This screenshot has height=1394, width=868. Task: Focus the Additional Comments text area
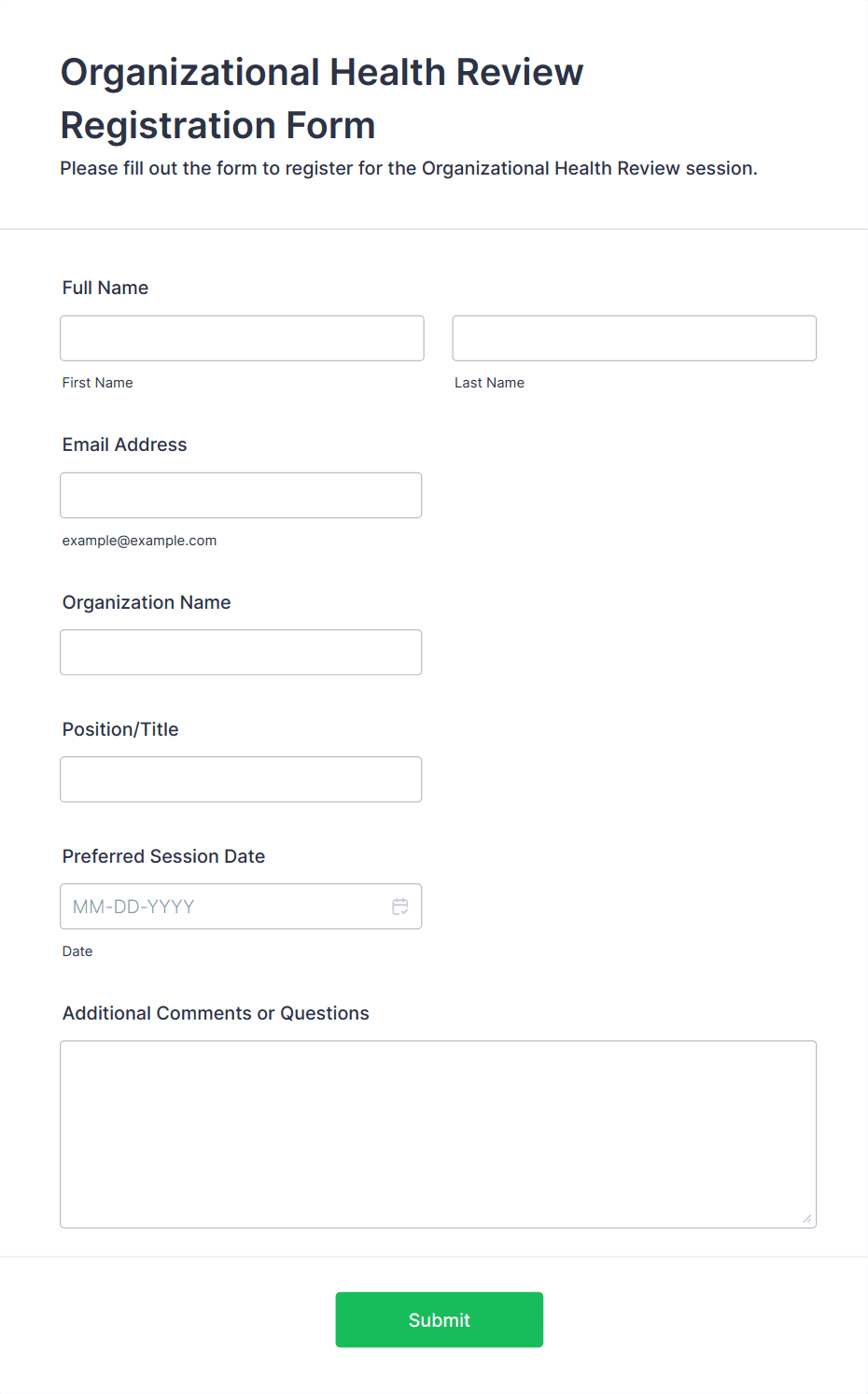pyautogui.click(x=438, y=1134)
